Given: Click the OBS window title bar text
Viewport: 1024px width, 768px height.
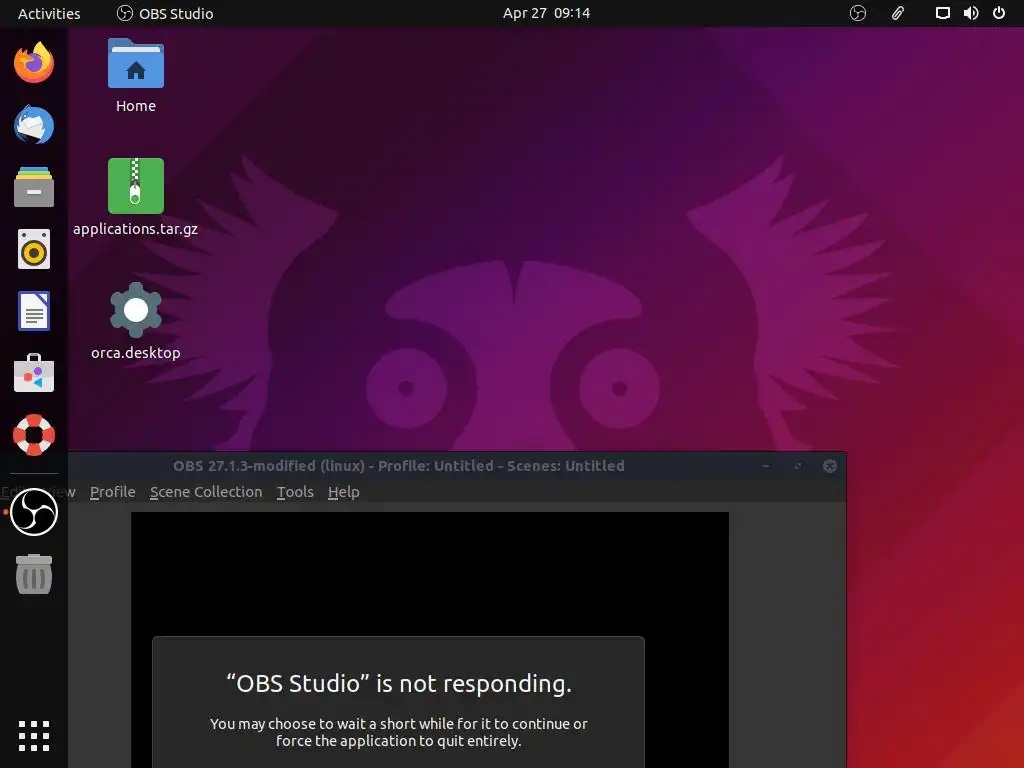Looking at the screenshot, I should click(398, 466).
